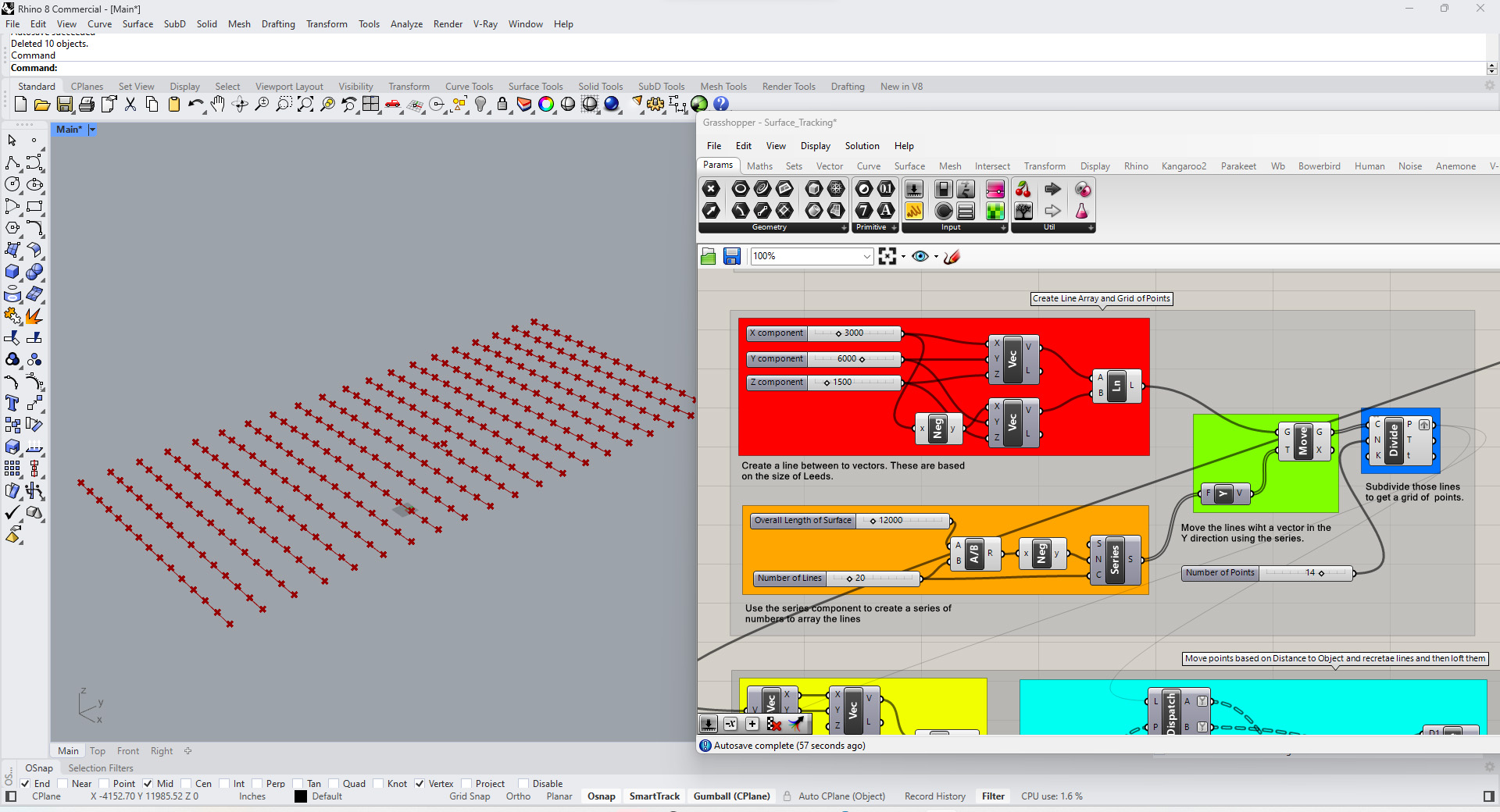
Task: Expand the Main viewport title dropdown arrow
Action: click(x=92, y=130)
